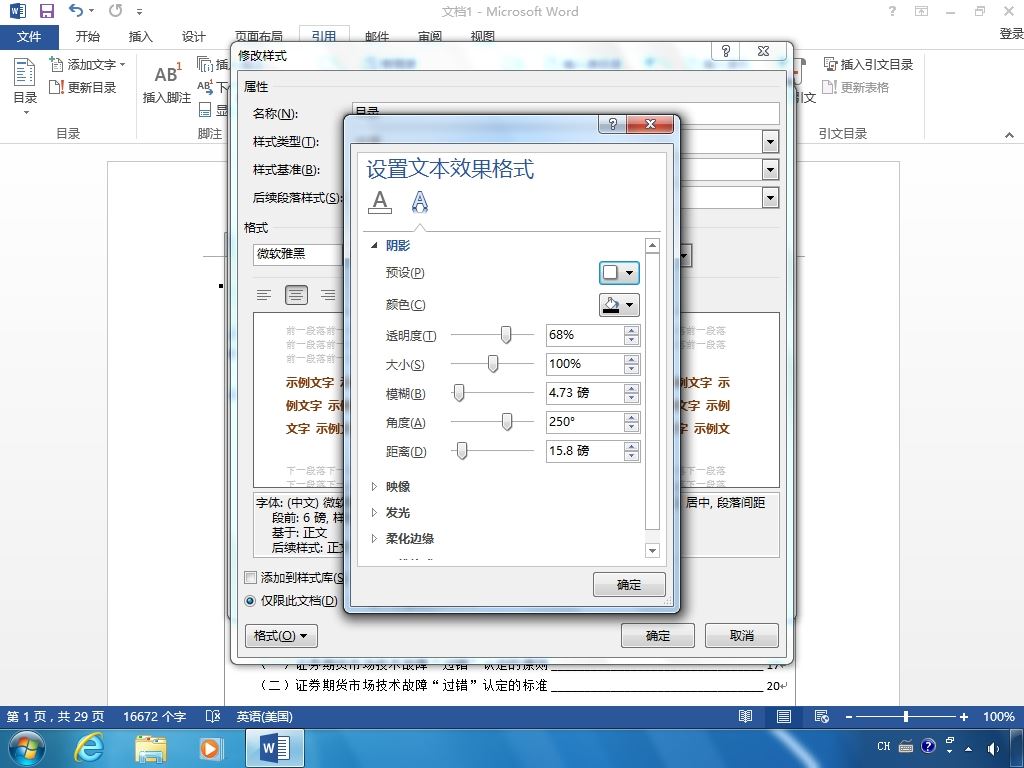Open Windows Explorer from taskbar
The image size is (1024, 768).
pyautogui.click(x=151, y=748)
